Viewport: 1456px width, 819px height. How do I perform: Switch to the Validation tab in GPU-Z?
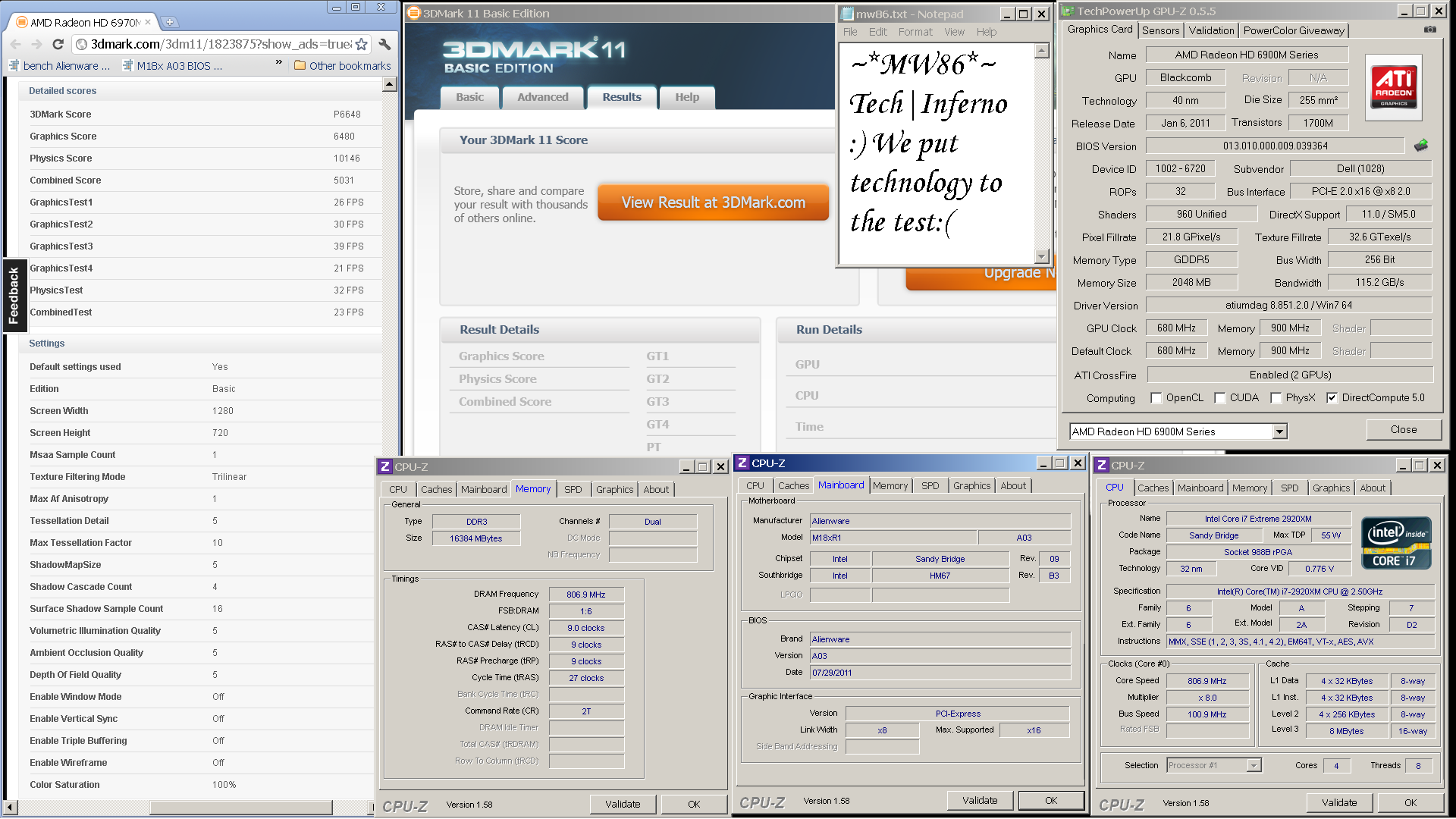tap(1211, 30)
